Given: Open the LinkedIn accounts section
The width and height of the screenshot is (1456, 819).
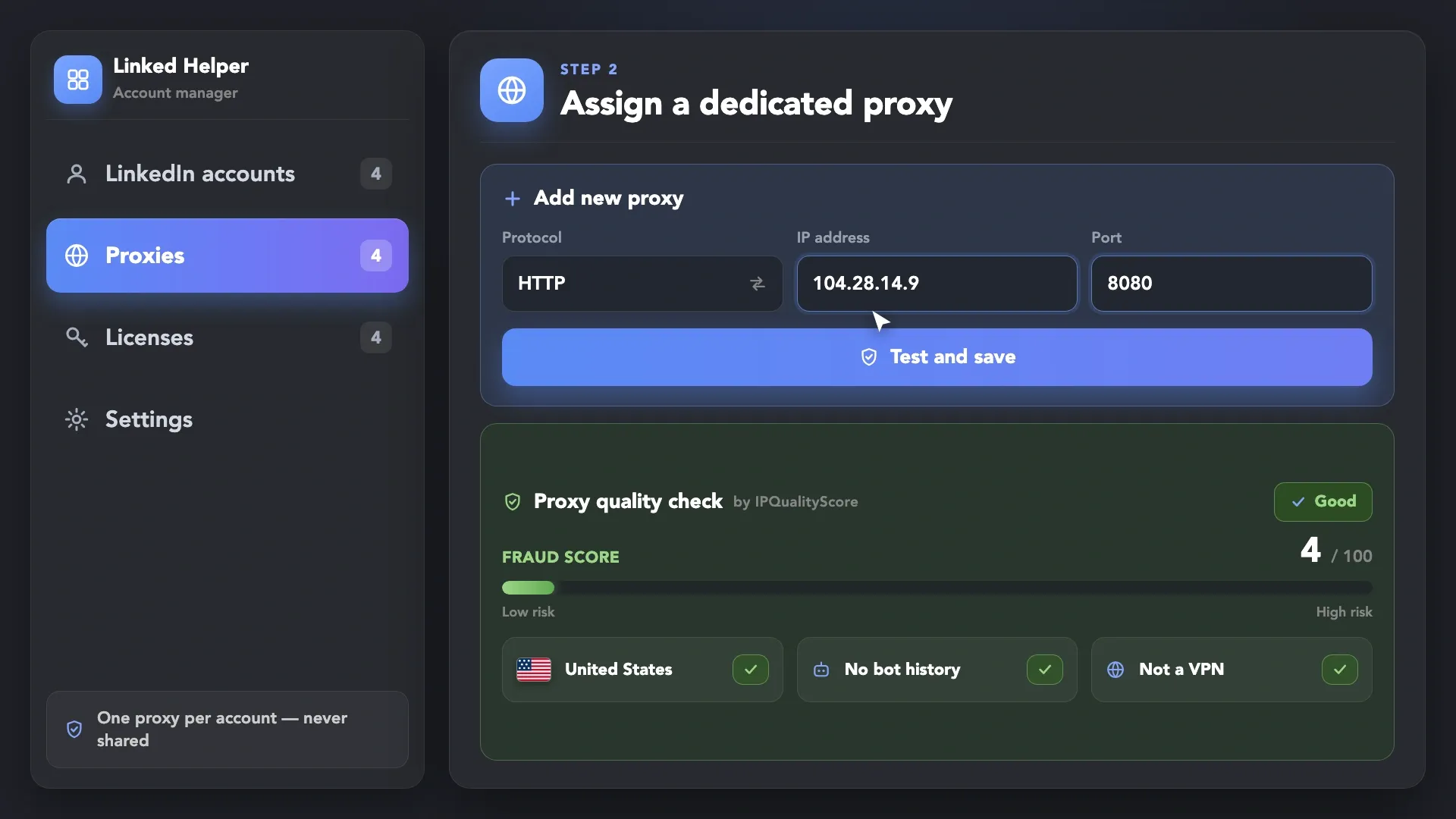Looking at the screenshot, I should coord(227,174).
